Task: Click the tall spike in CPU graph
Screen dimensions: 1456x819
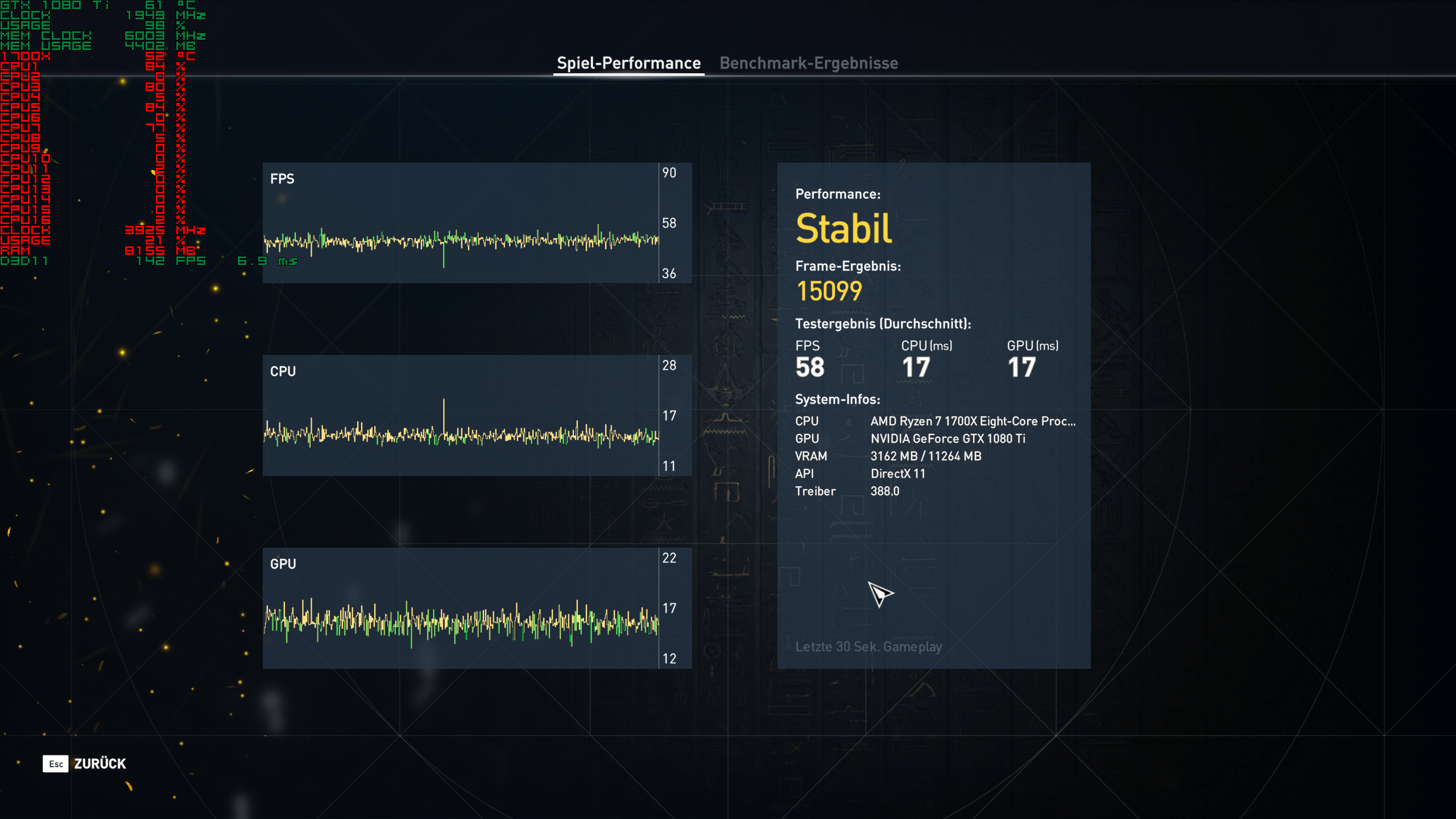Action: point(444,412)
